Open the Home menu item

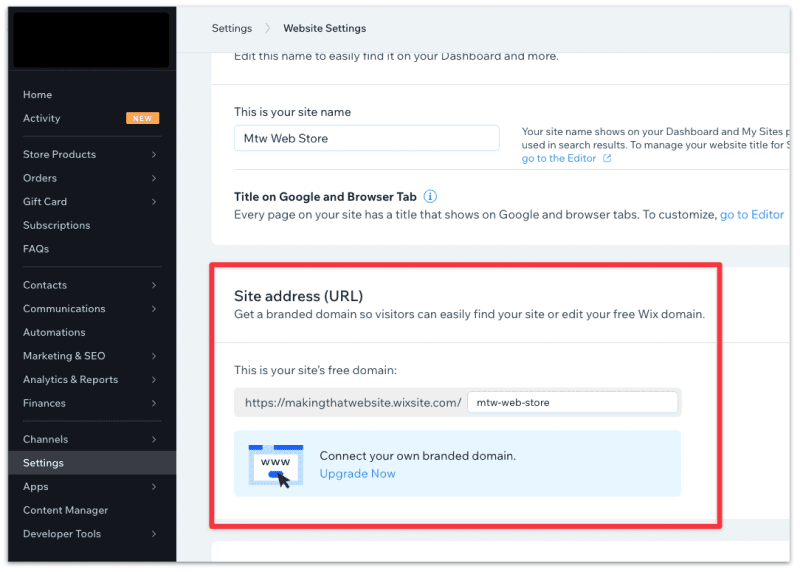point(37,94)
